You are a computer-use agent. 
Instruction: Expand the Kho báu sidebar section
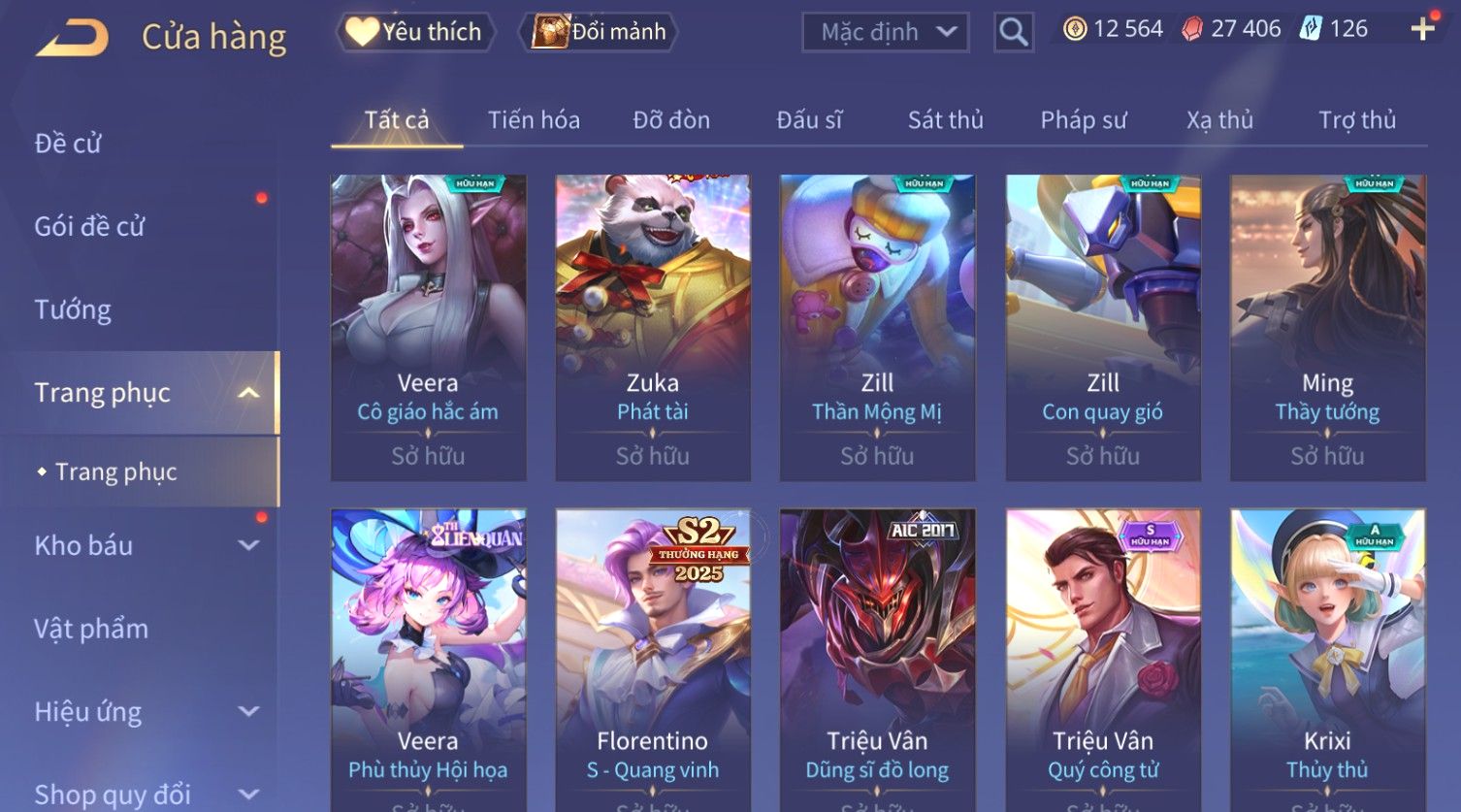click(x=248, y=545)
